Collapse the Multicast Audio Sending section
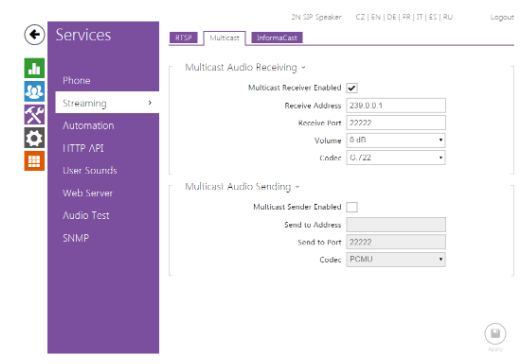The width and height of the screenshot is (520, 364). pyautogui.click(x=297, y=187)
